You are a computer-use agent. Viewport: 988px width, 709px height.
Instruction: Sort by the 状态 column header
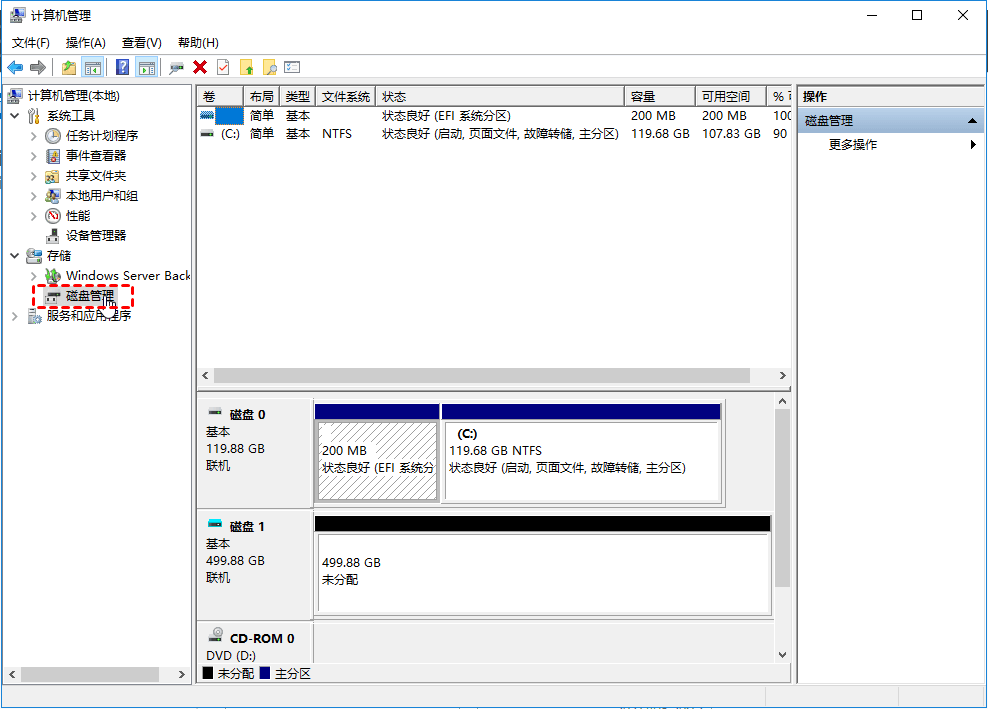coord(500,96)
